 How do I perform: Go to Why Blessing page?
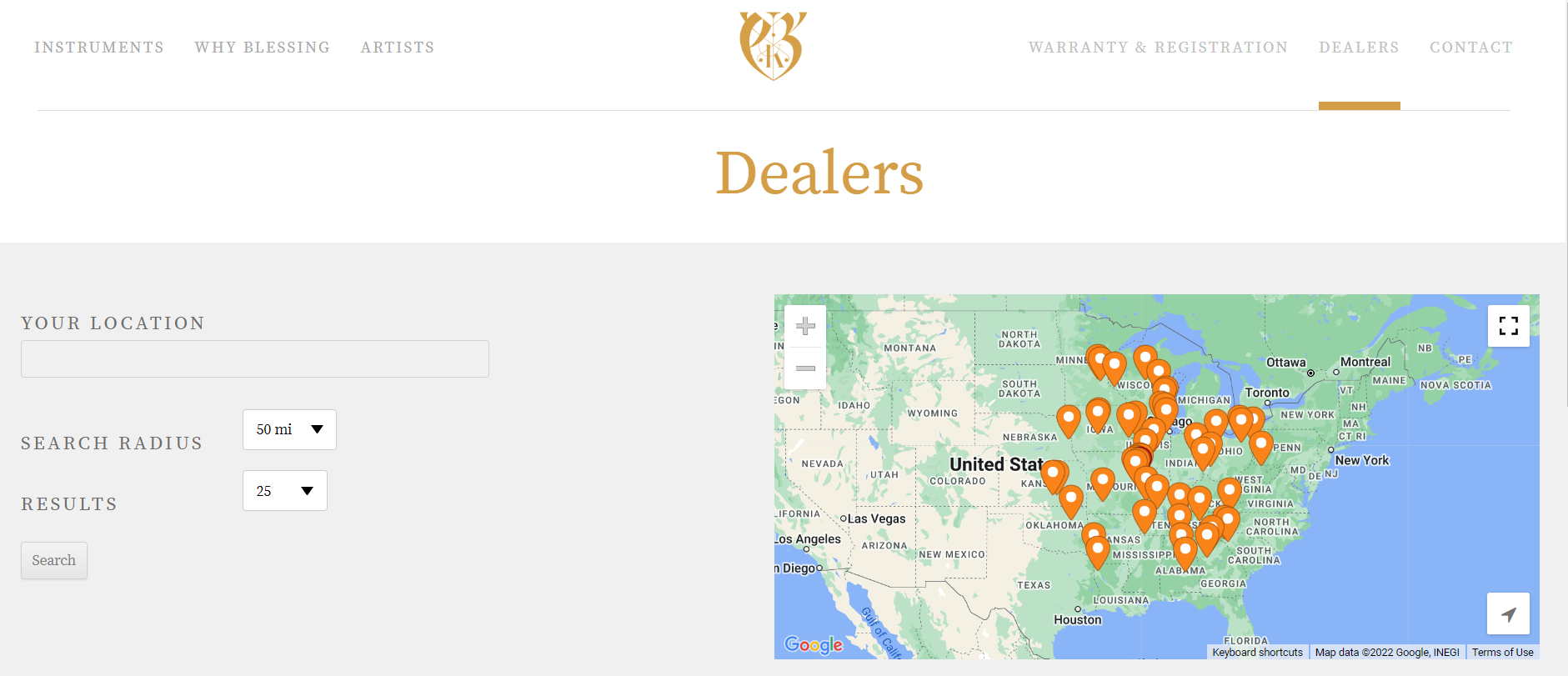[x=263, y=48]
